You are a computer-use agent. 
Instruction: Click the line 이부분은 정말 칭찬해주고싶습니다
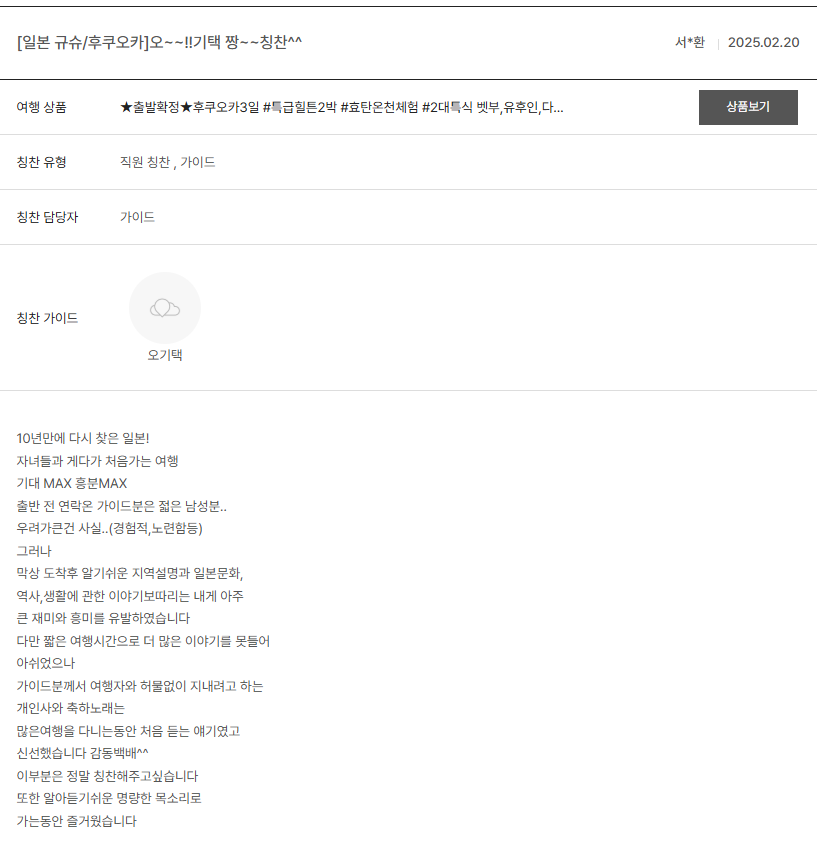[x=108, y=776]
